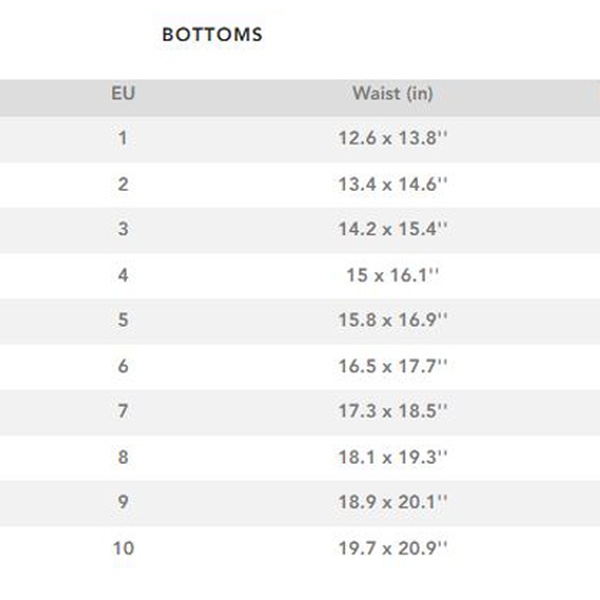Select the 18.1 x 19.3'' waist value
The image size is (600, 600).
[392, 457]
